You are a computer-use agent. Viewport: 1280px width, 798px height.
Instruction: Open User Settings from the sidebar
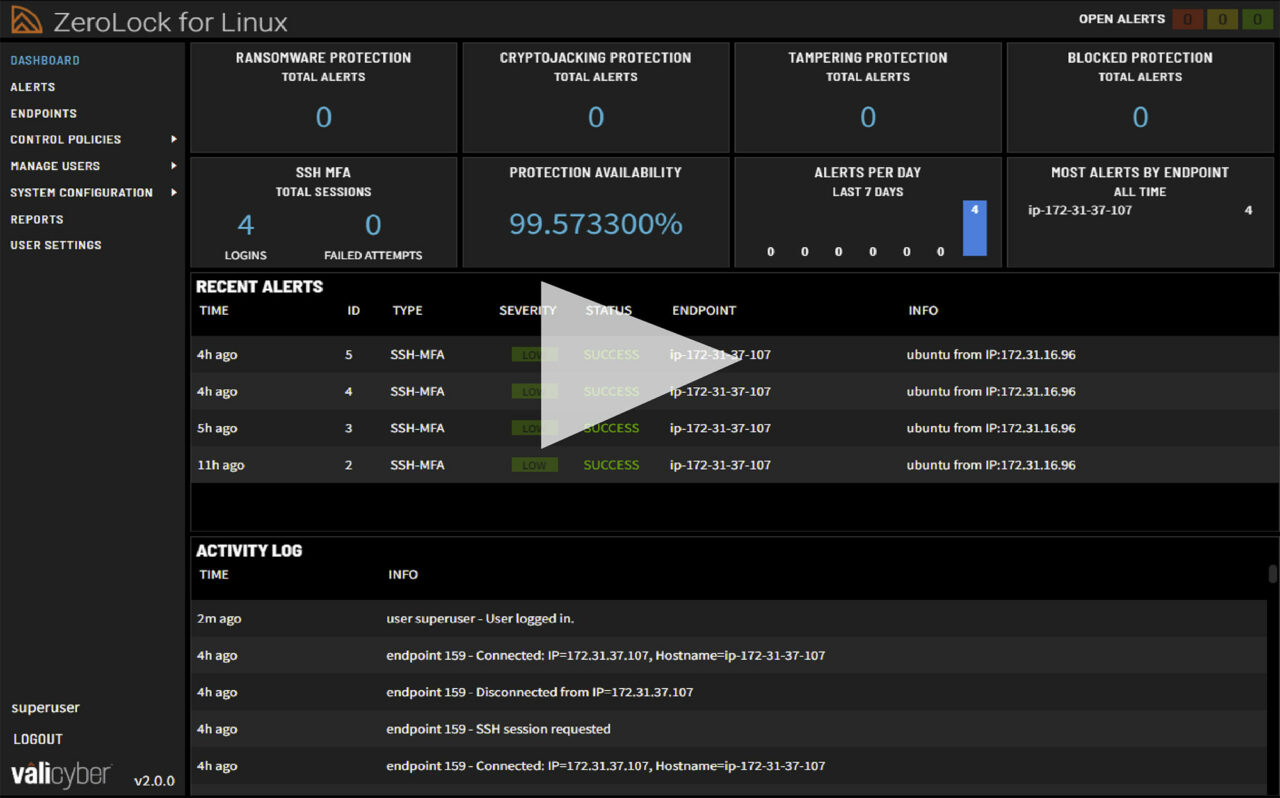(x=54, y=245)
